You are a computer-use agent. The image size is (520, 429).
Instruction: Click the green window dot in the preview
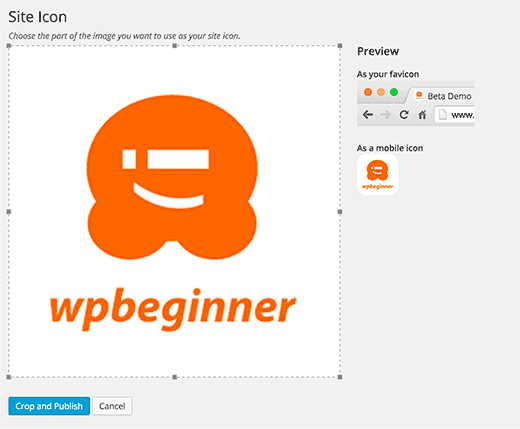[394, 92]
